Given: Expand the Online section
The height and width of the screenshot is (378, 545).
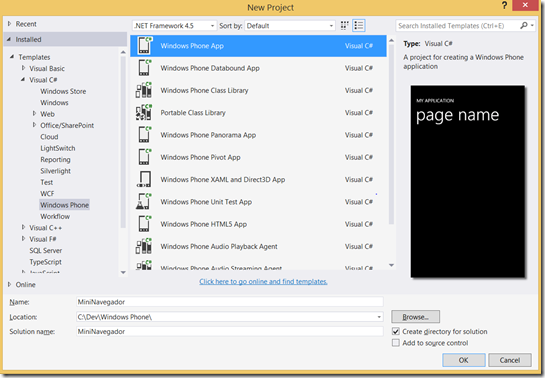Looking at the screenshot, I should 9,284.
